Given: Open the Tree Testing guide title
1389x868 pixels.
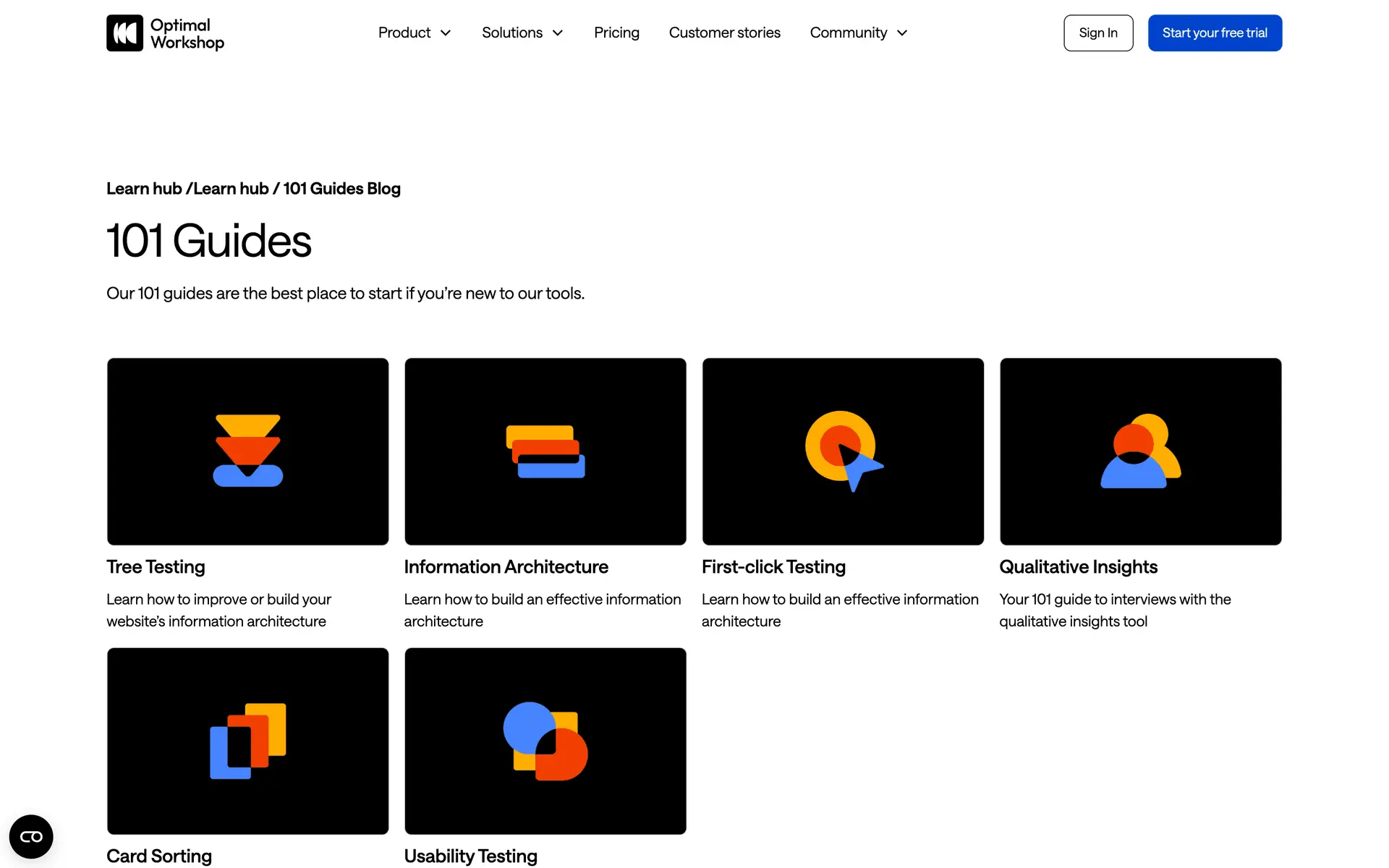Looking at the screenshot, I should (x=156, y=567).
